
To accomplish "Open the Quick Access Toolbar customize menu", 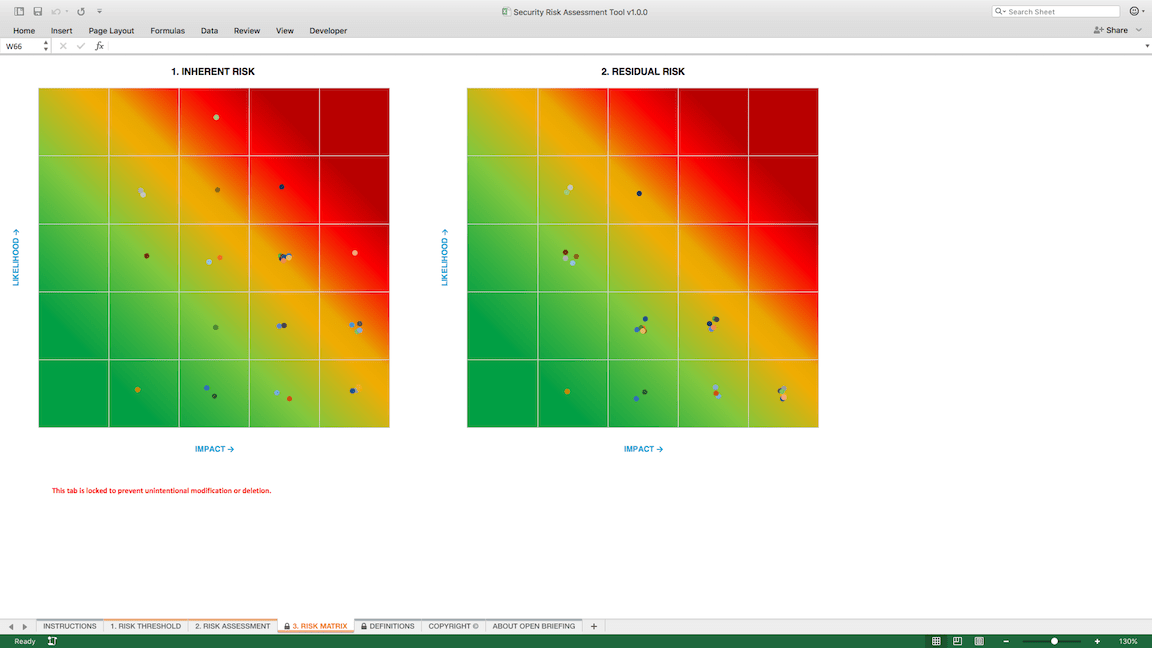I will pos(99,11).
